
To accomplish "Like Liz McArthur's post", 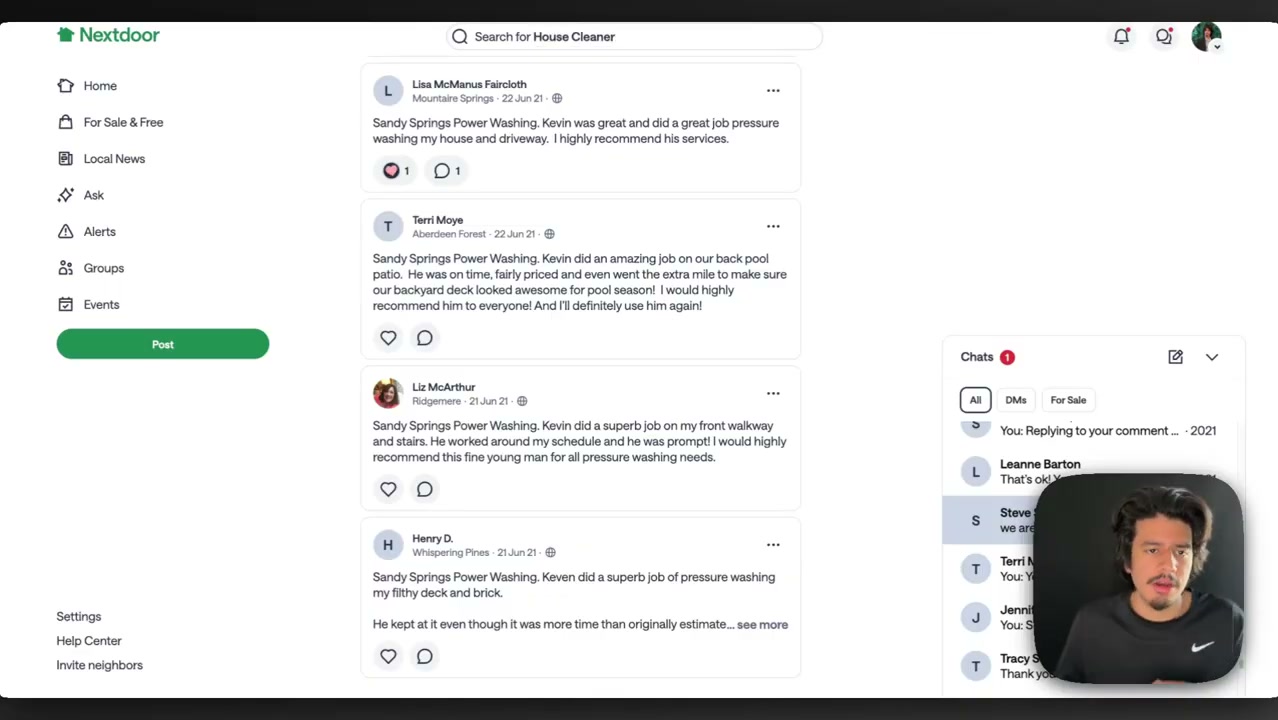I will pyautogui.click(x=388, y=489).
